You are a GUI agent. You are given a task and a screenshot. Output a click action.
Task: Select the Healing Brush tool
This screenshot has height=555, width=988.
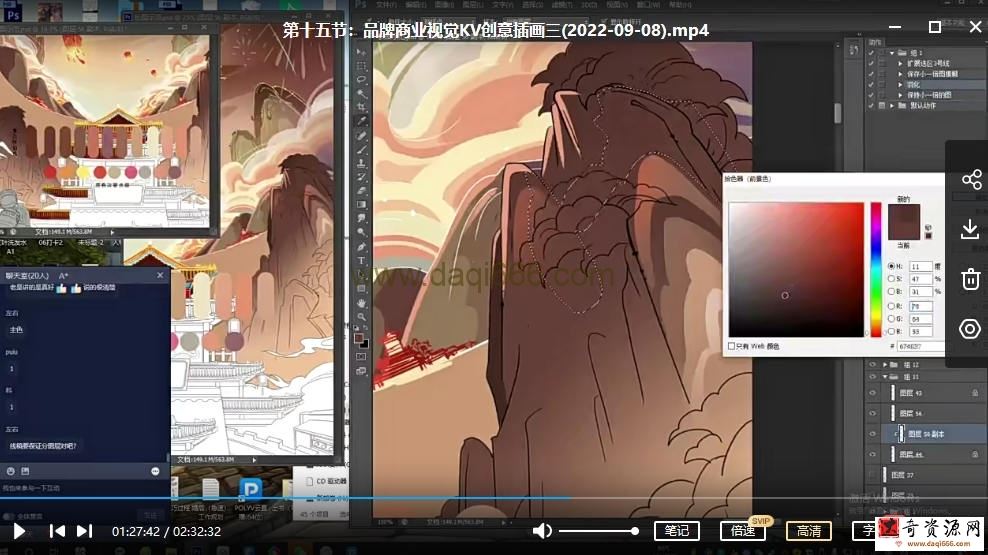pos(362,136)
